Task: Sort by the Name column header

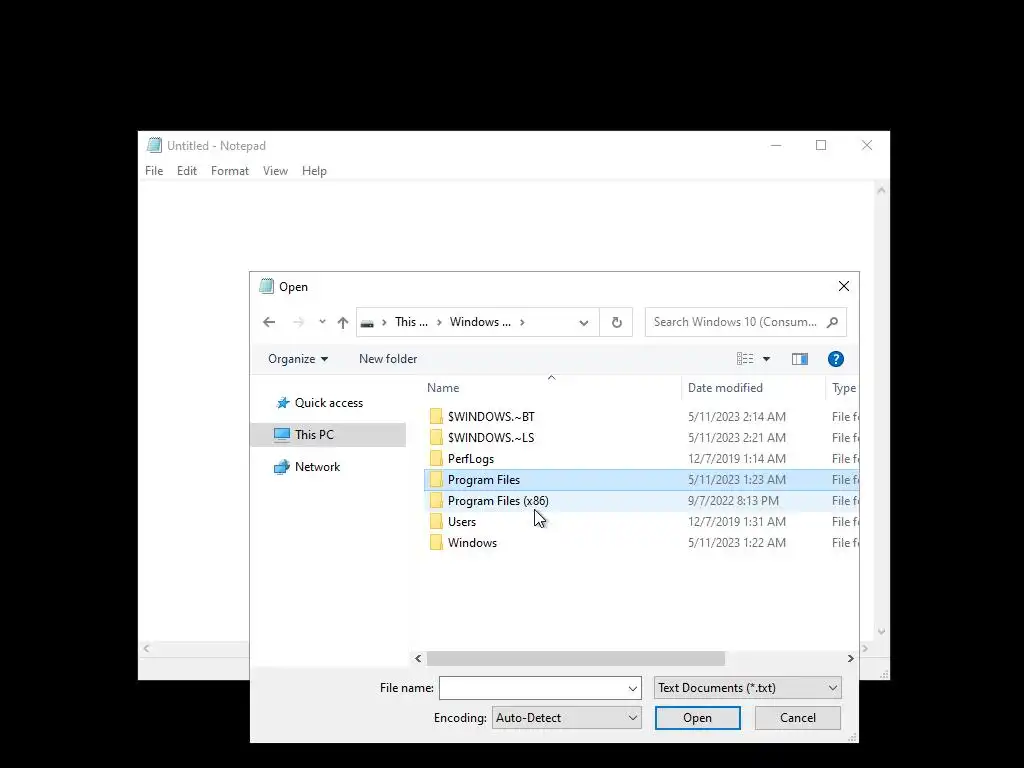Action: [443, 388]
